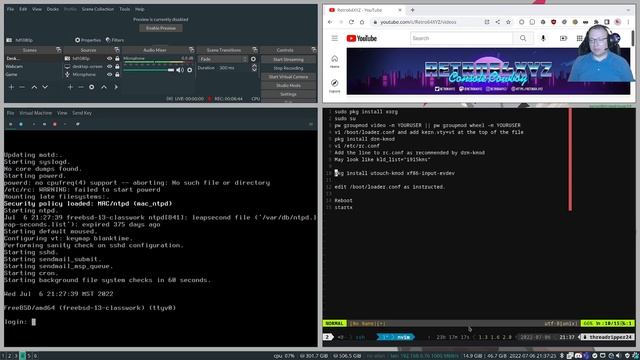
Task: Click Start Streaming in OBS Controls
Action: [288, 60]
